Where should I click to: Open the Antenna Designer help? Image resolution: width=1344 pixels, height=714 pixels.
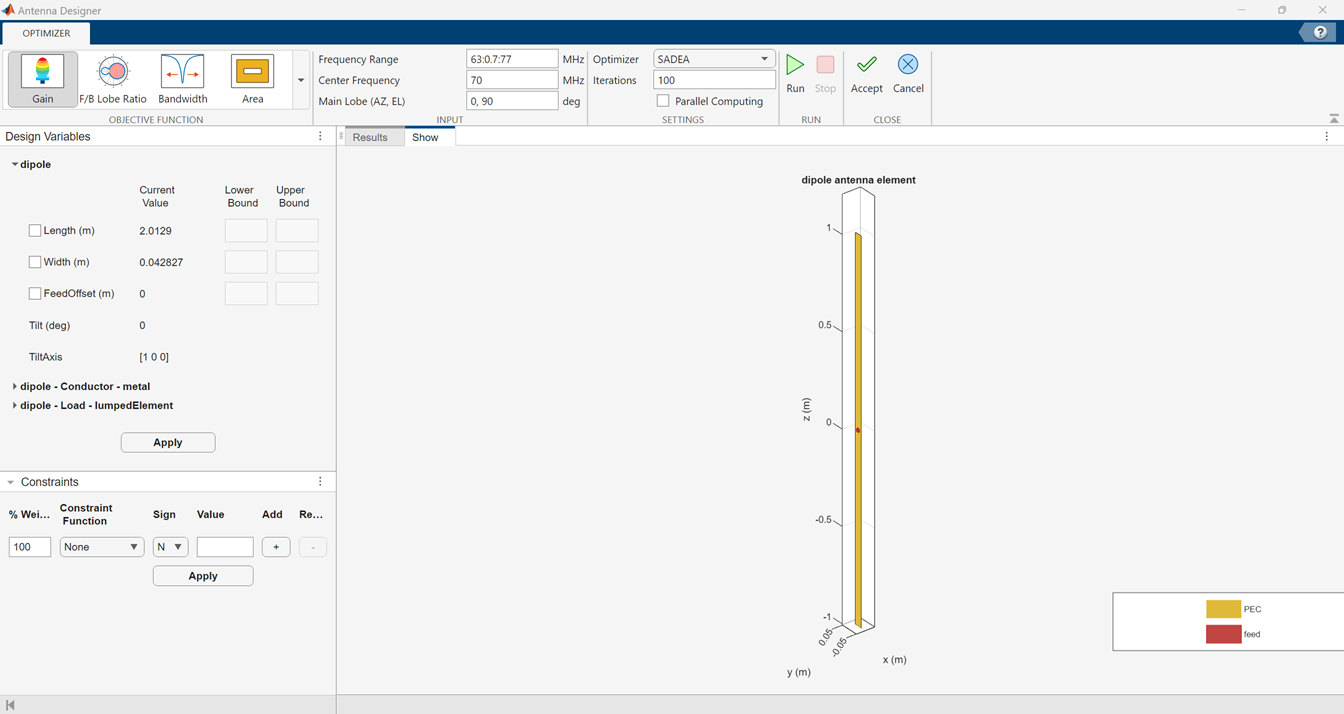[1317, 31]
